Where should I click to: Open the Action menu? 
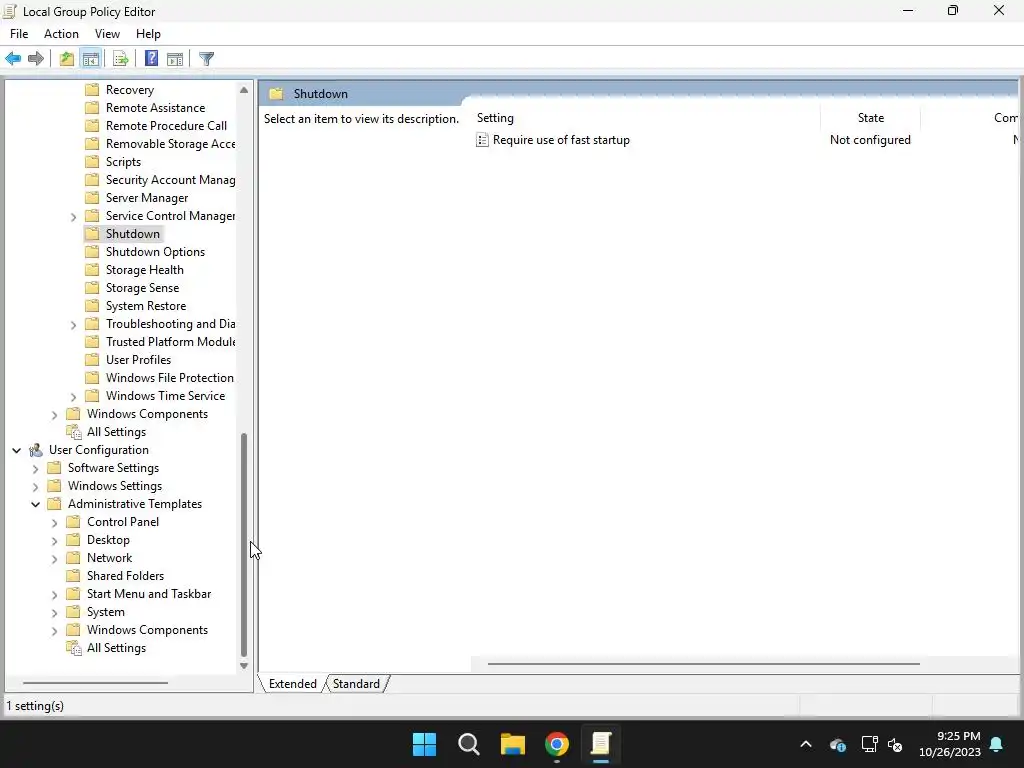pos(61,34)
